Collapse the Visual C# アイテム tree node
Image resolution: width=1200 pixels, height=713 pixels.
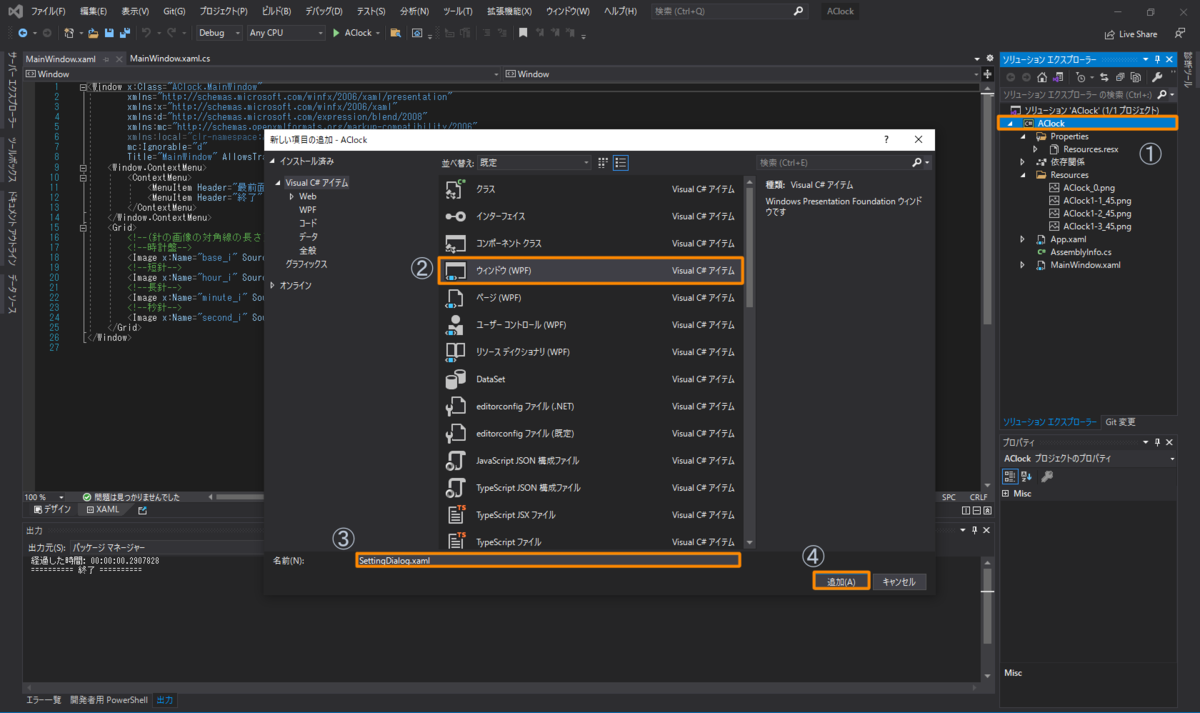(276, 183)
